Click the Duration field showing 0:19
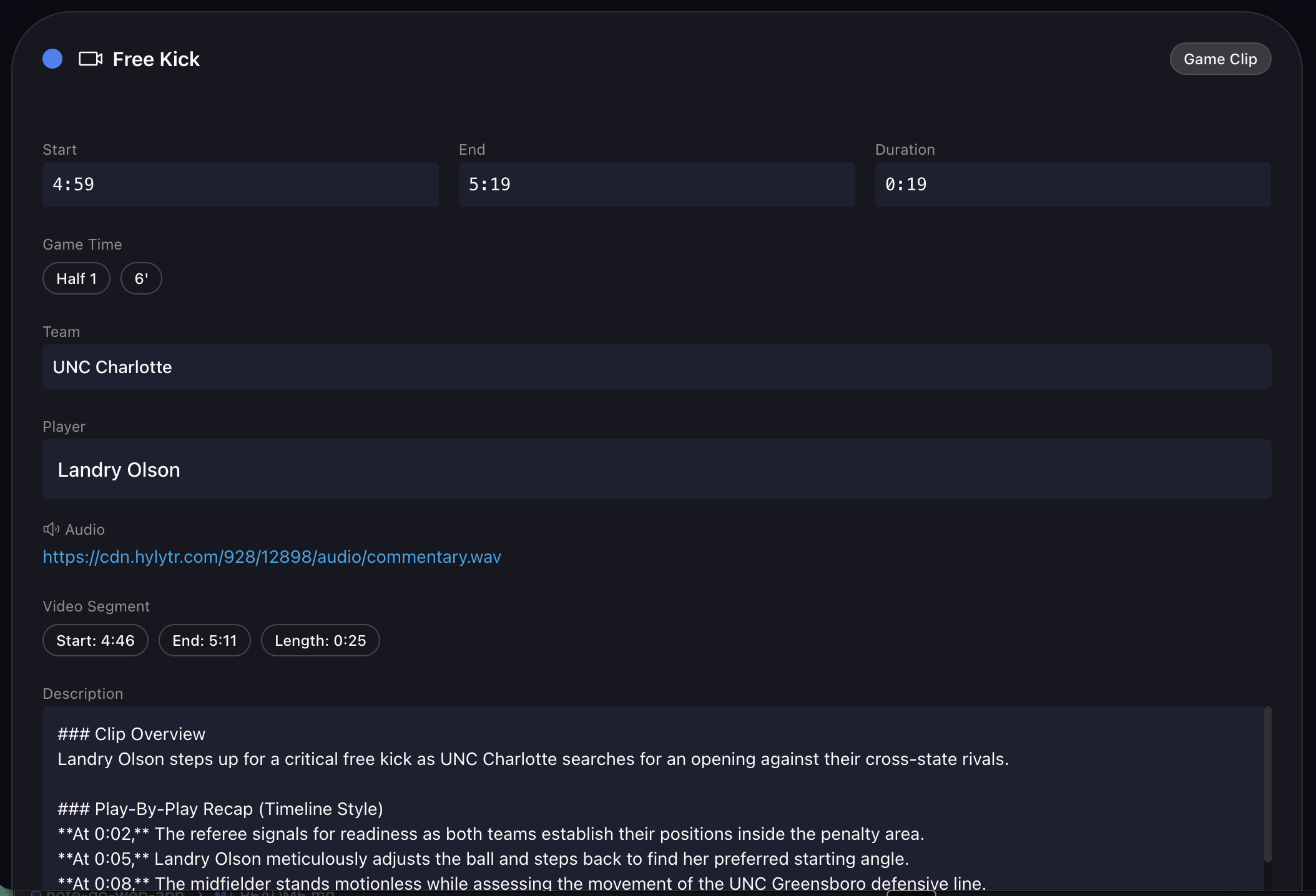 1072,185
